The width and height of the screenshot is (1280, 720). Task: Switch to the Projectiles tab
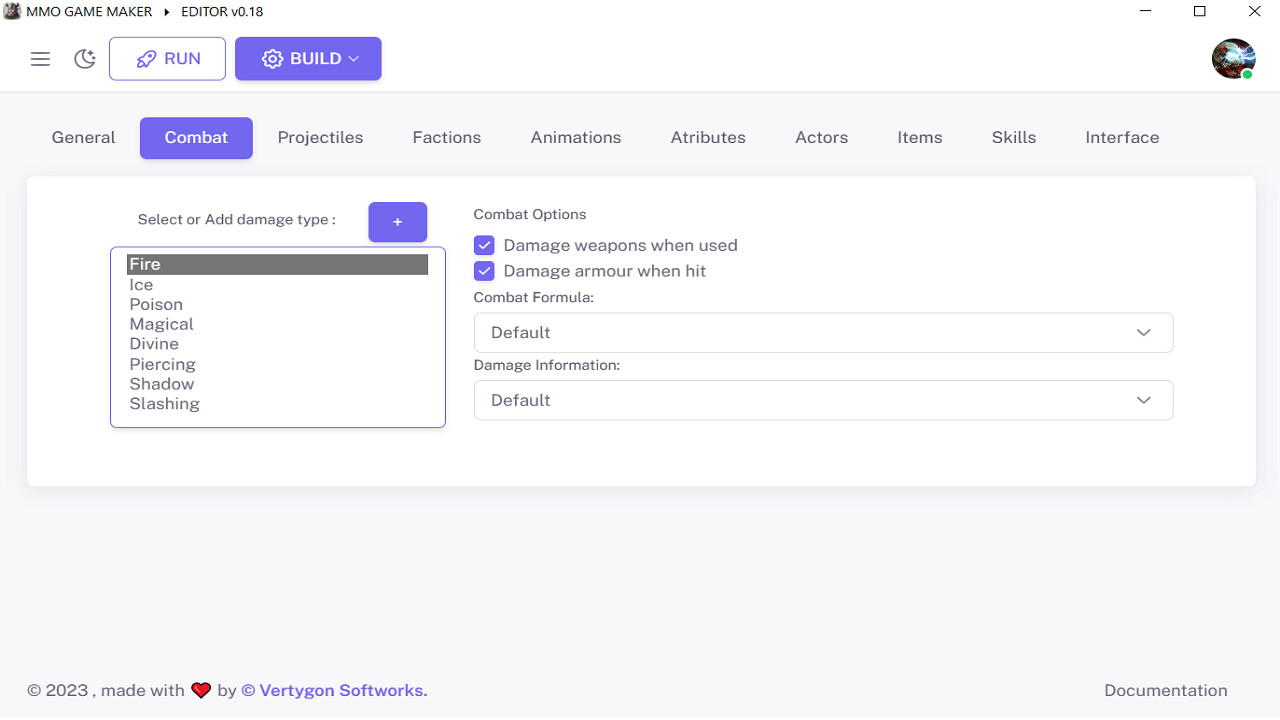(x=320, y=137)
